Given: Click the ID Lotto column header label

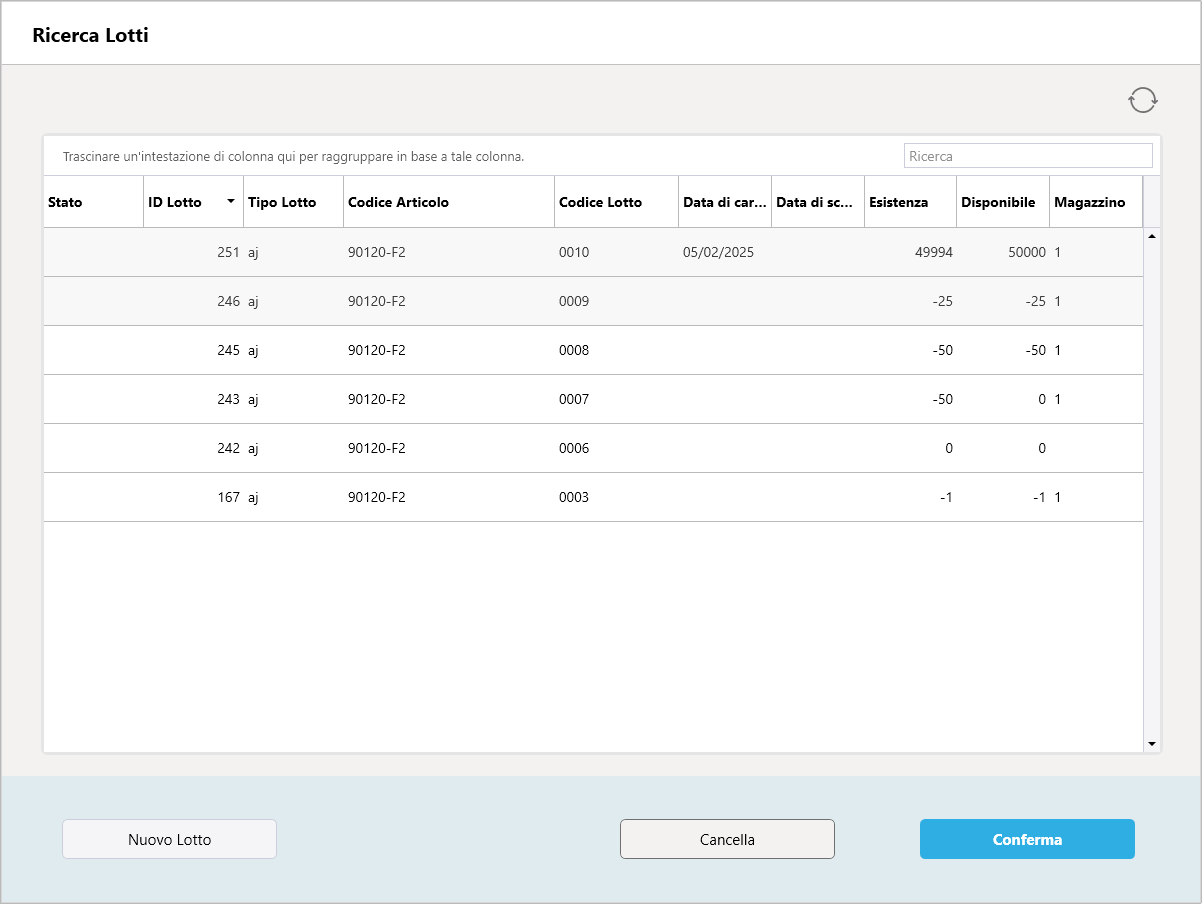Looking at the screenshot, I should point(175,202).
